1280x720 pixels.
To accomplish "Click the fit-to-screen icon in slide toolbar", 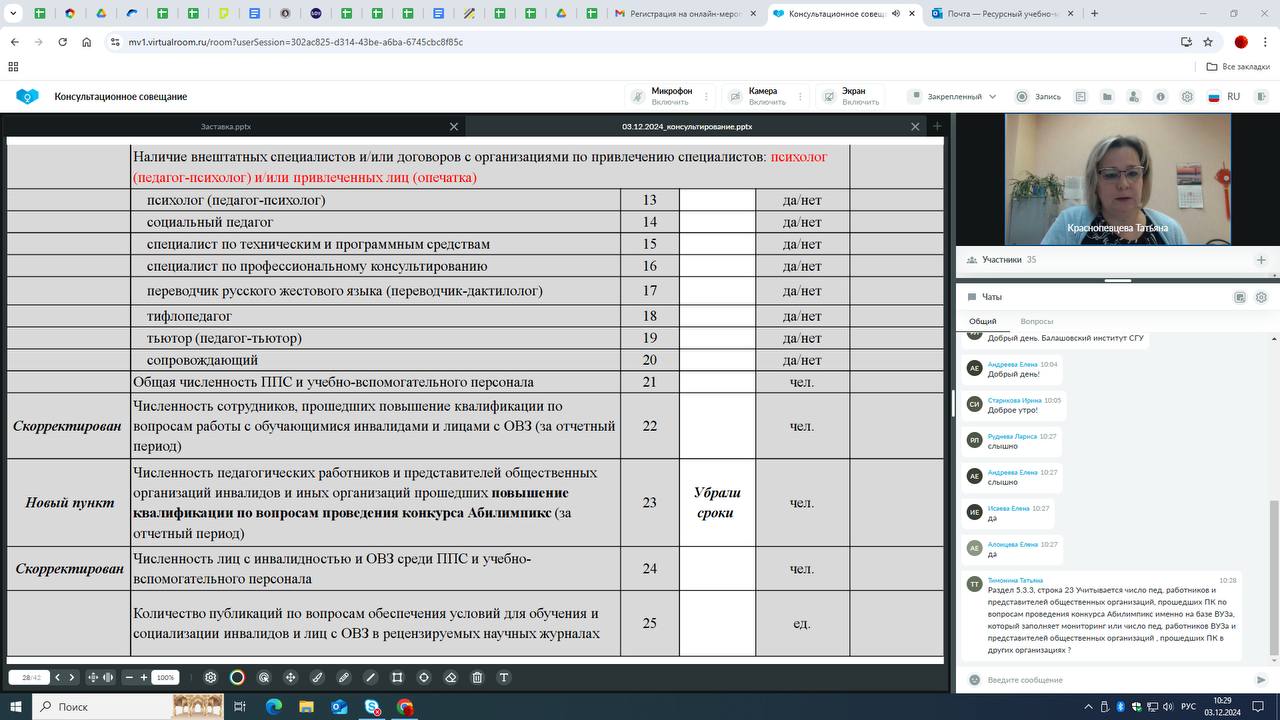I will pyautogui.click(x=93, y=677).
